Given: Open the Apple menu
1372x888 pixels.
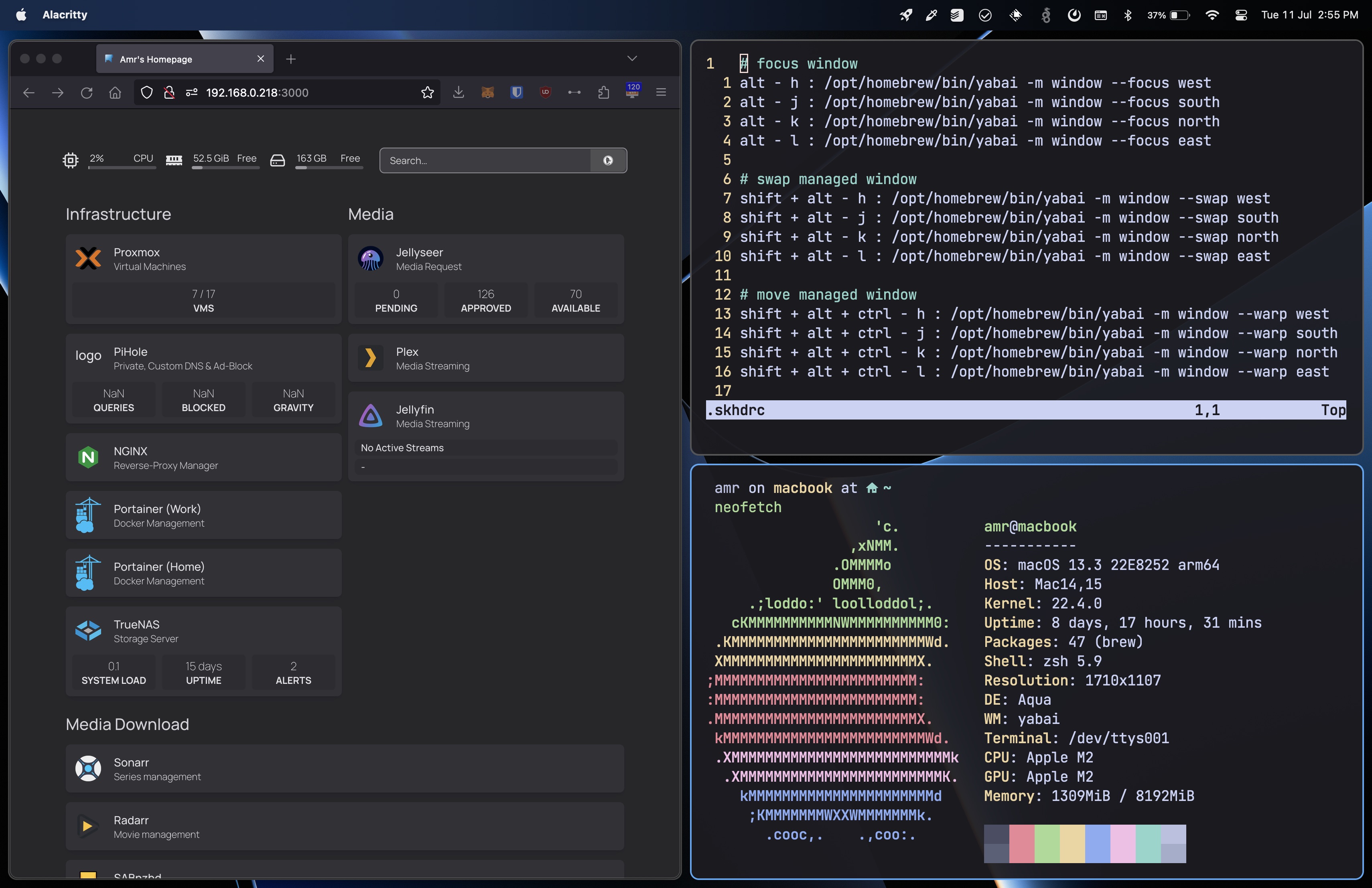Looking at the screenshot, I should point(21,15).
